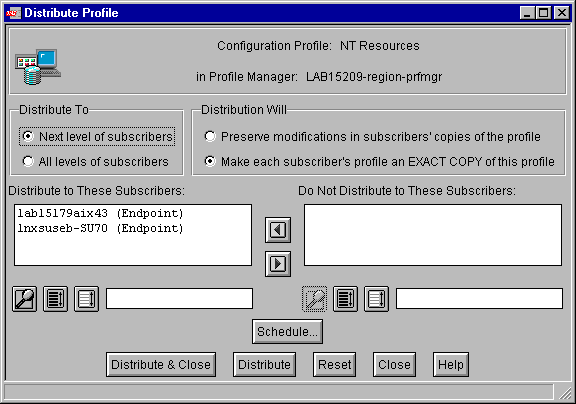
Task: Click deselect-all icon under Do Not Distribute list
Action: click(376, 299)
